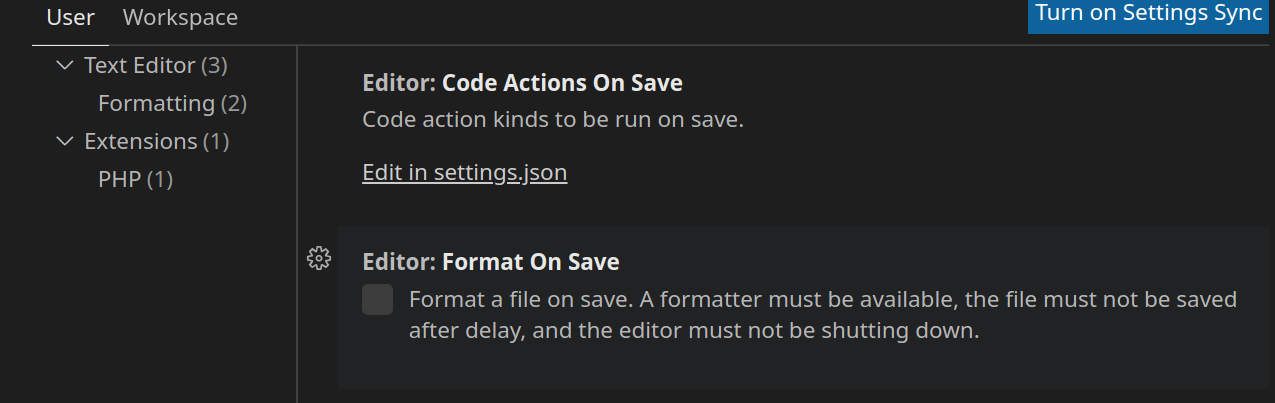This screenshot has height=403, width=1275.
Task: Click the Format On Save description text
Action: [x=823, y=314]
